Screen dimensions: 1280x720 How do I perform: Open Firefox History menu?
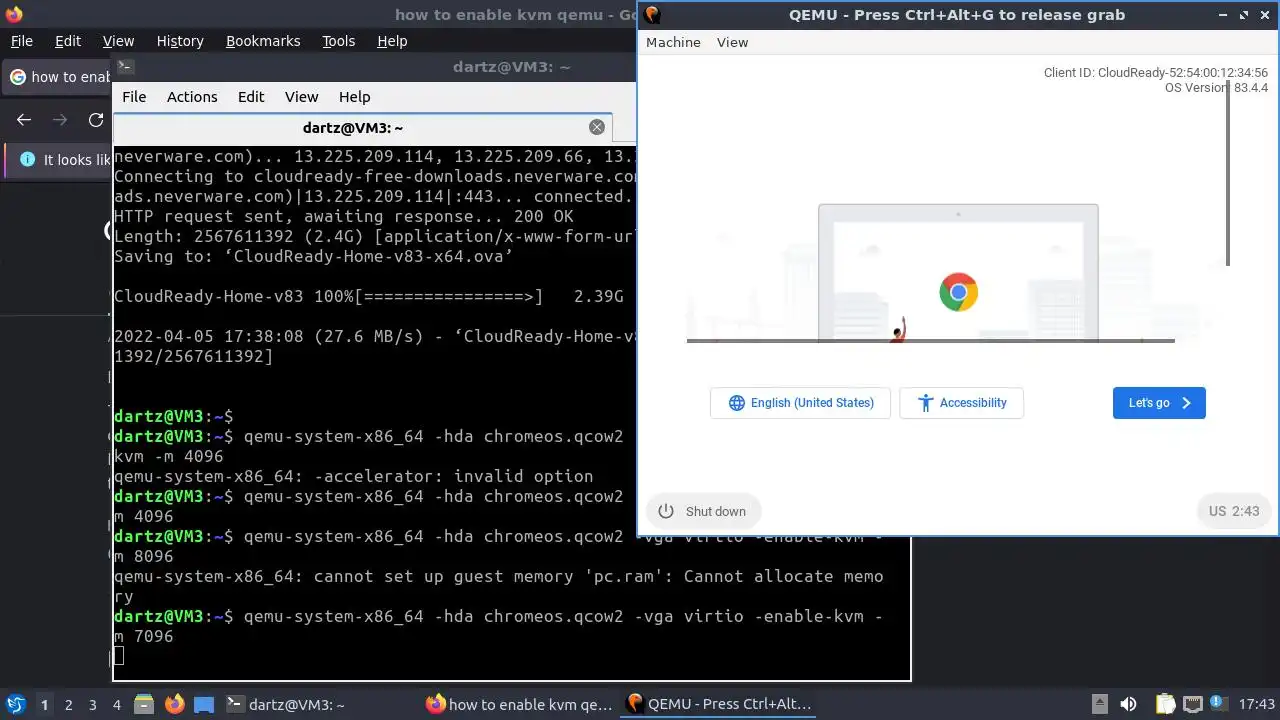pyautogui.click(x=180, y=41)
